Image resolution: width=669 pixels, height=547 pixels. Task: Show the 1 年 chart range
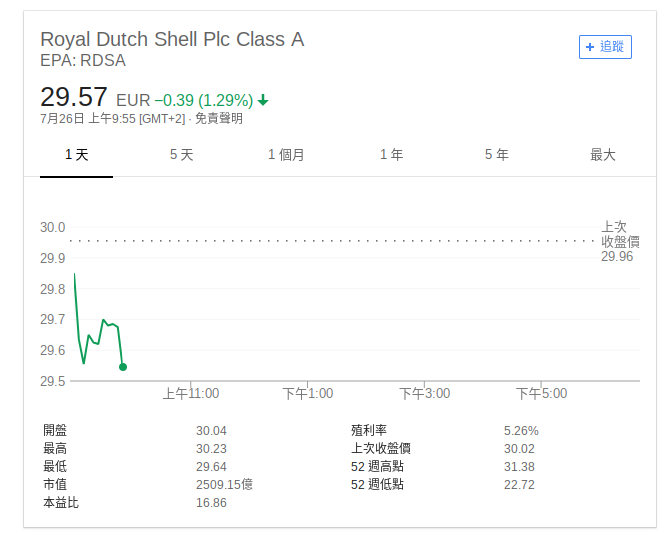(392, 155)
